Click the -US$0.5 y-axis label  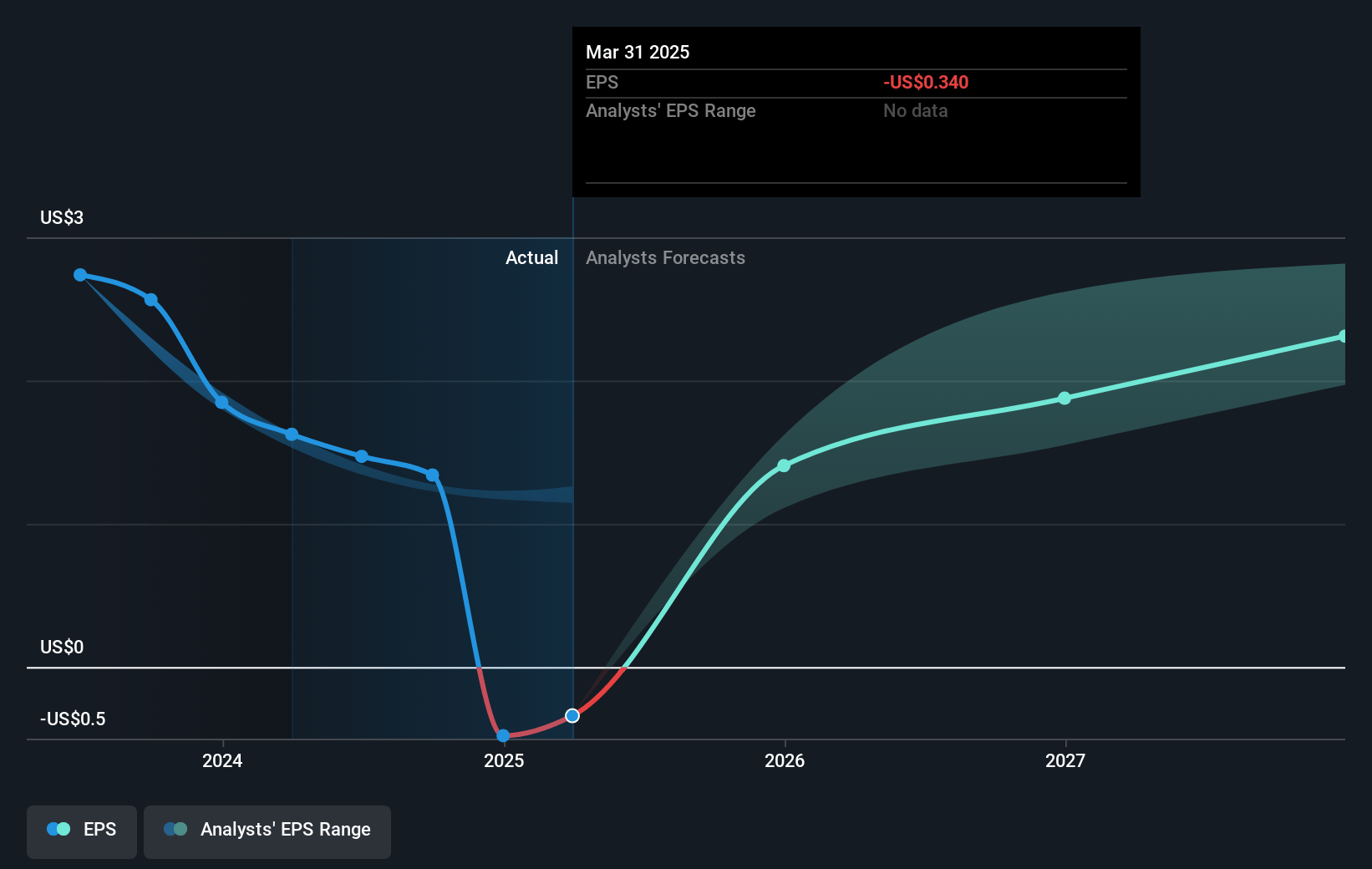coord(73,719)
